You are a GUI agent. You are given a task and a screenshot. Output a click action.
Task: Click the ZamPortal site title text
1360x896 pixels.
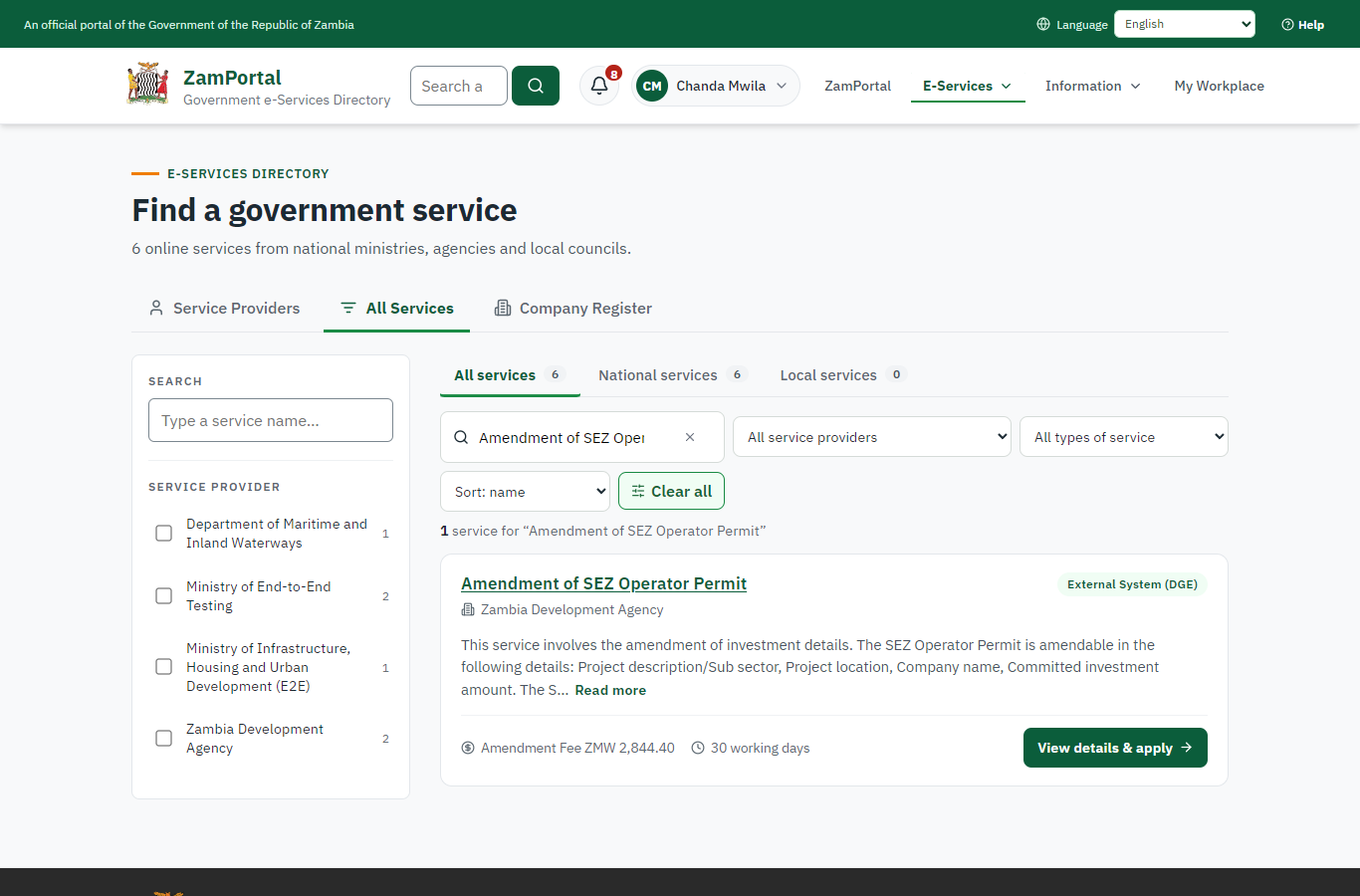click(x=232, y=77)
